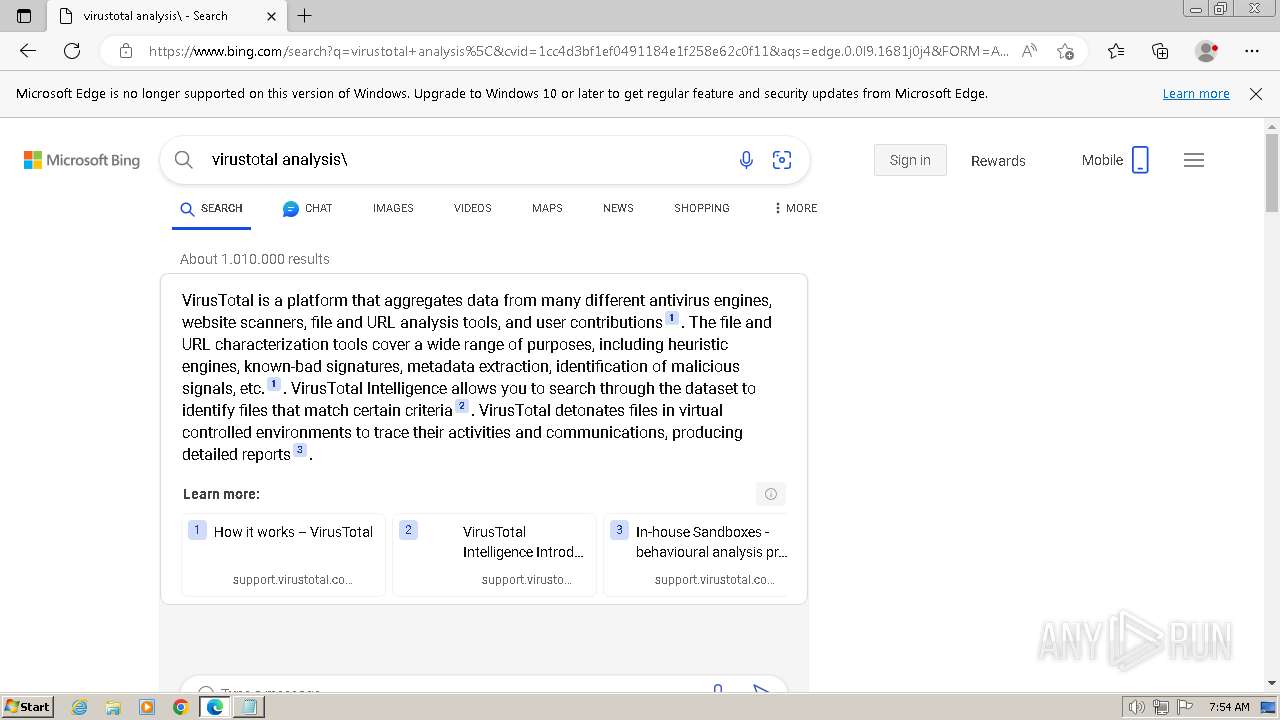Open the Action Center flag icon
The height and width of the screenshot is (720, 1280).
pos(1183,707)
